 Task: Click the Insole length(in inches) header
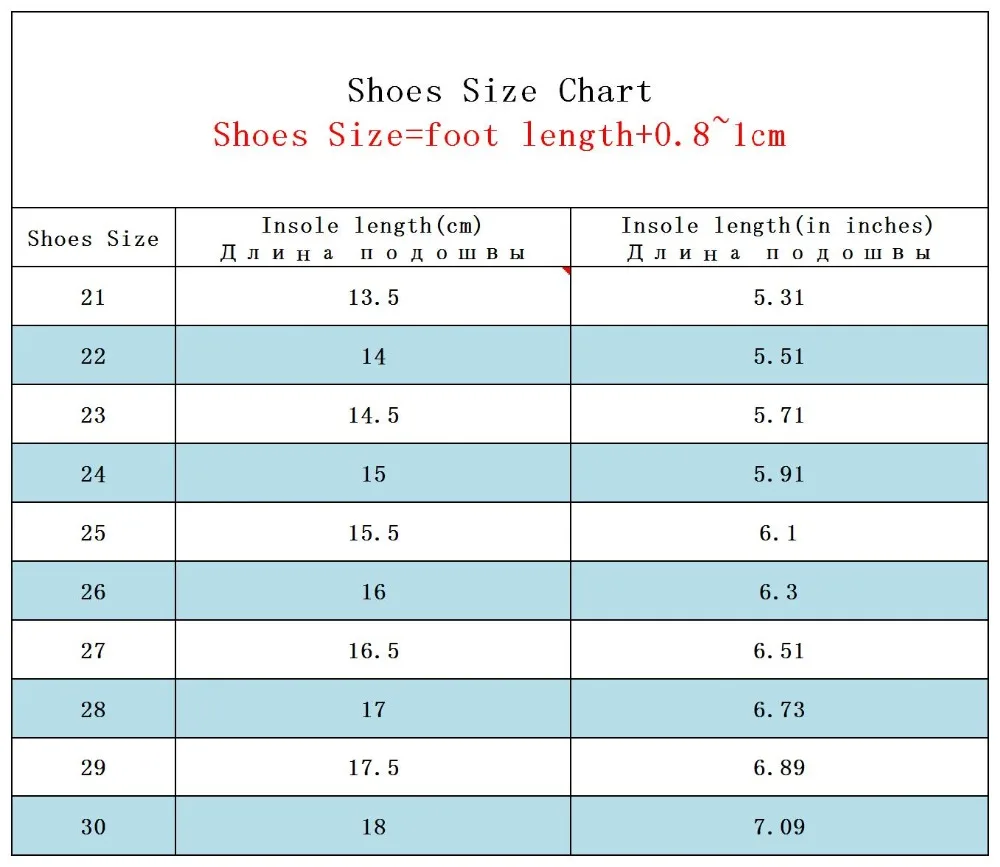click(x=779, y=237)
